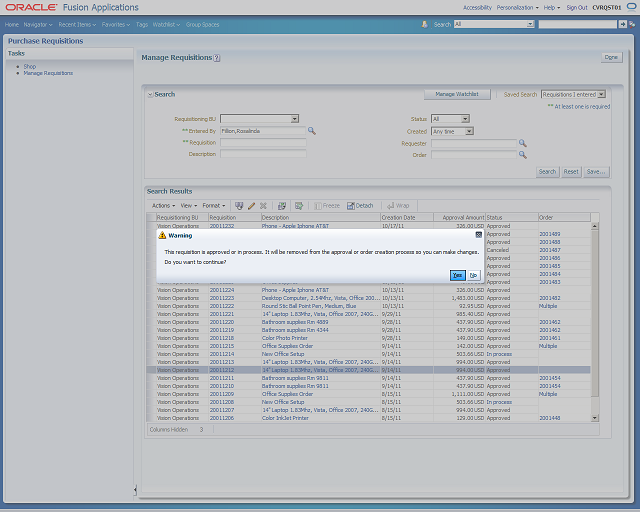Click Freeze column toolbar button

pos(327,206)
